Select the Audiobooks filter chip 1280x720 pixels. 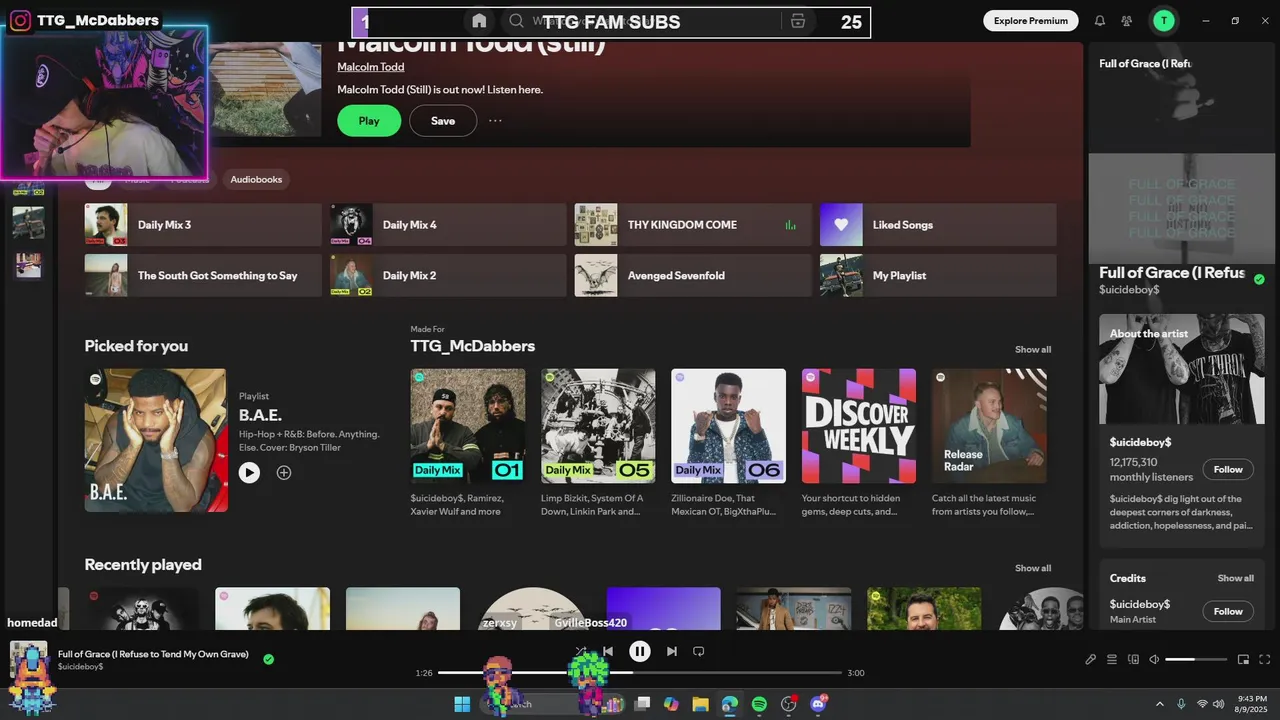tap(256, 179)
